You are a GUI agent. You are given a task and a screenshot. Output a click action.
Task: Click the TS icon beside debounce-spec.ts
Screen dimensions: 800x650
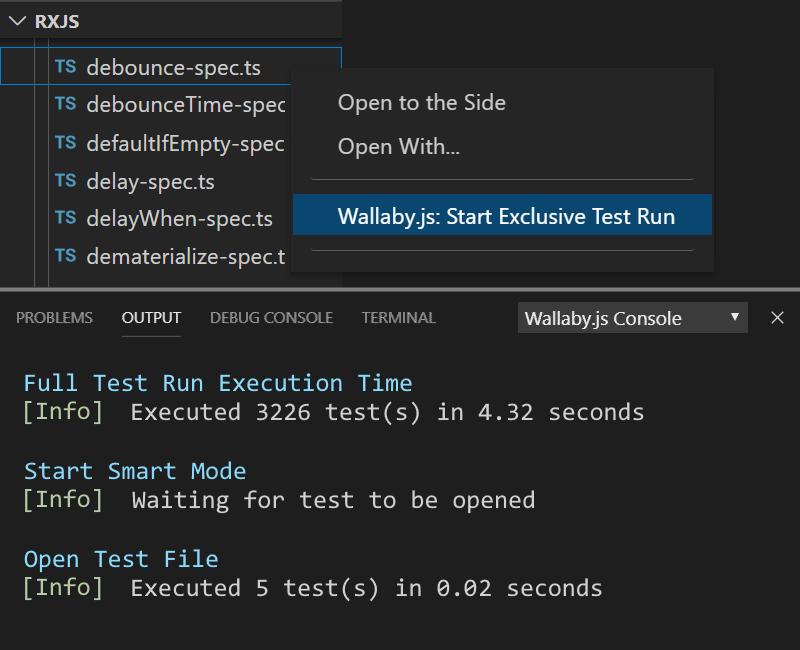click(x=65, y=67)
